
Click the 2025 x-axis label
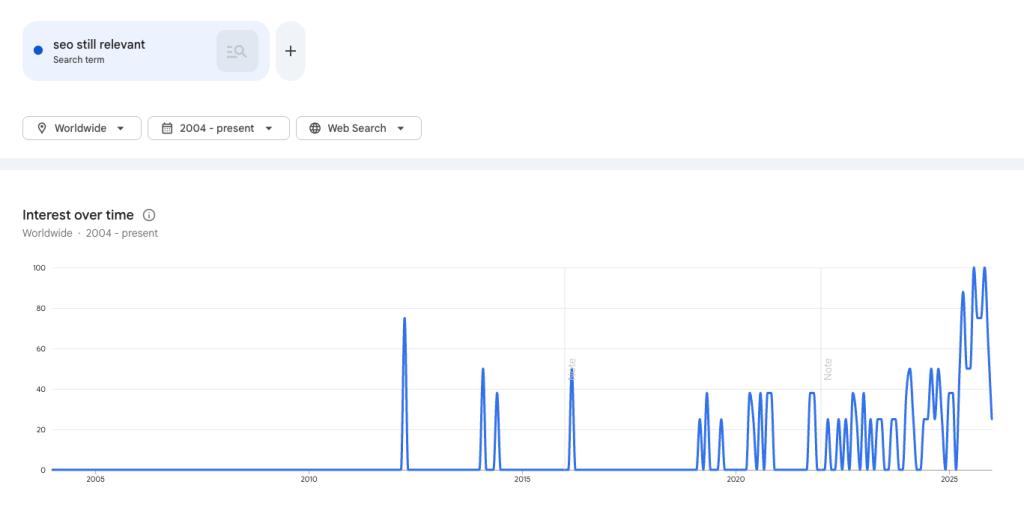tap(950, 480)
